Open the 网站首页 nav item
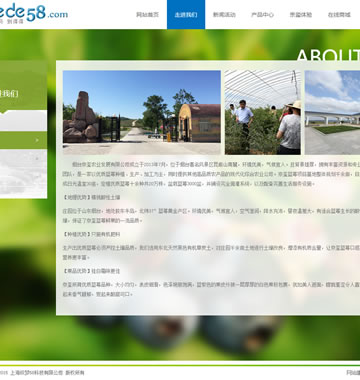This screenshot has height=380, width=360. 147,15
